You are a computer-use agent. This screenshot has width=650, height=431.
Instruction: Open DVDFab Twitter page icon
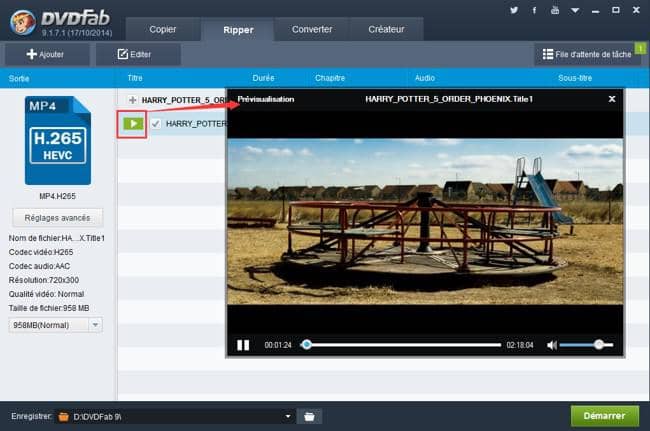[x=514, y=10]
